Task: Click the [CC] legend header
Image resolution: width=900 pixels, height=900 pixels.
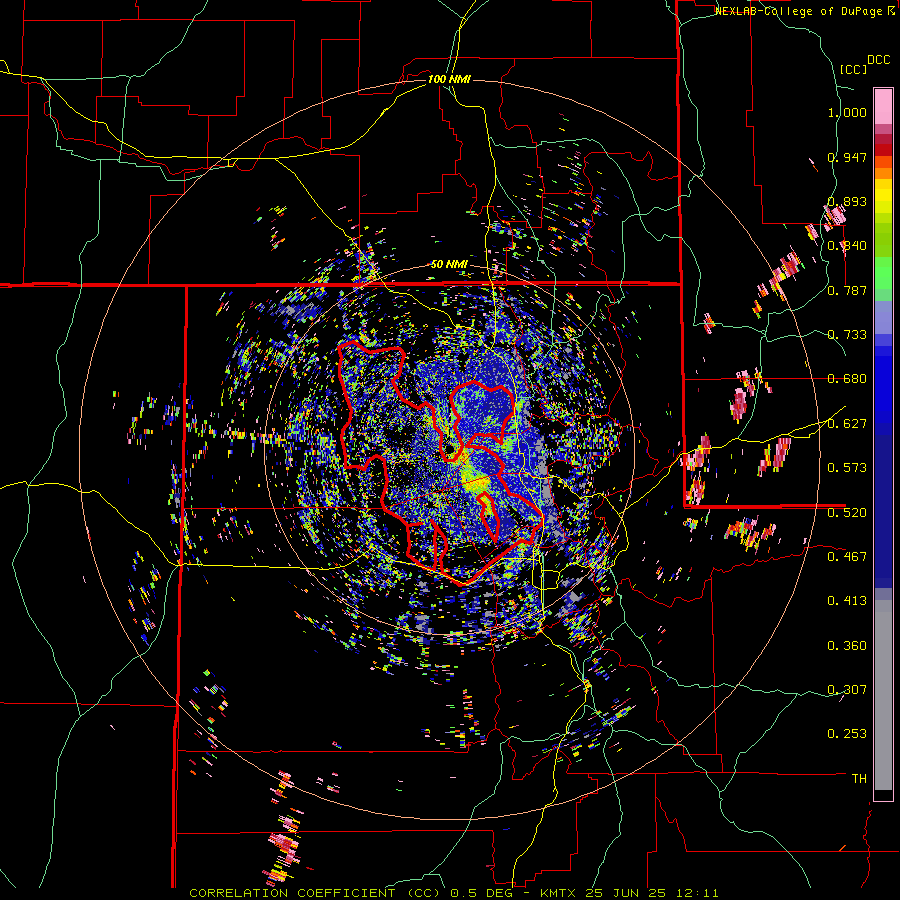Action: tap(854, 69)
